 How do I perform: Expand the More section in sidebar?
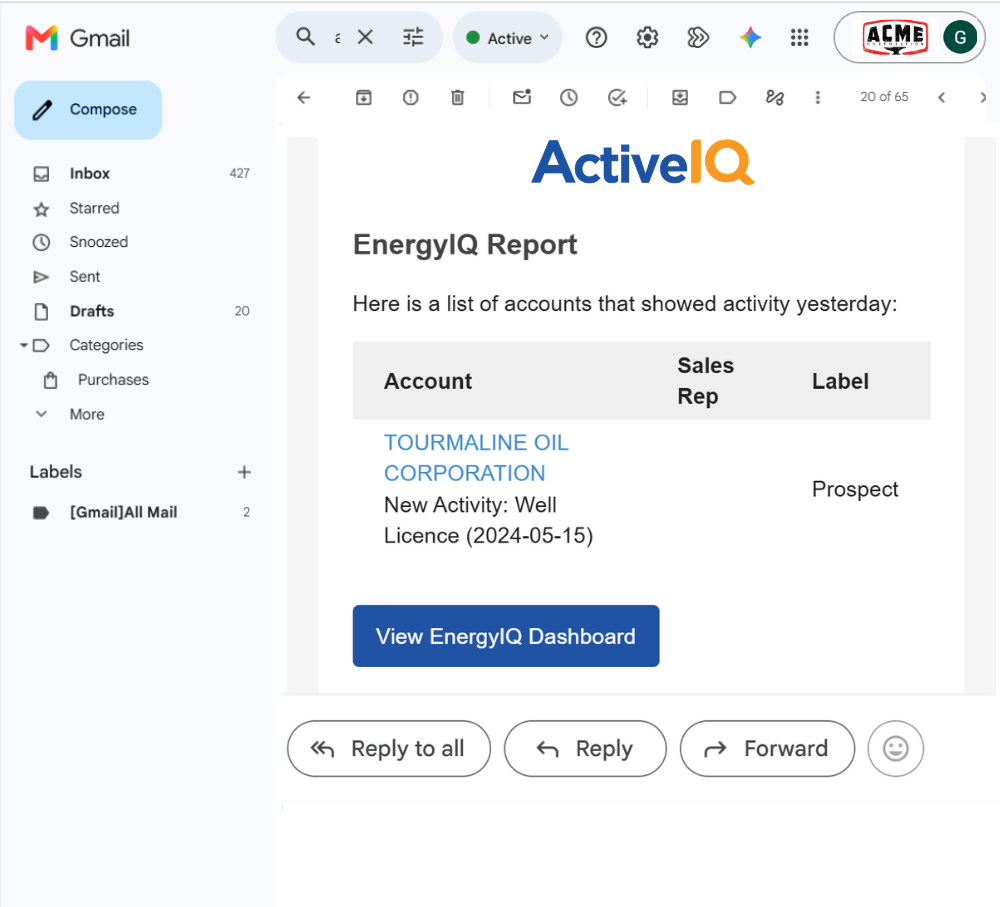pyautogui.click(x=87, y=415)
